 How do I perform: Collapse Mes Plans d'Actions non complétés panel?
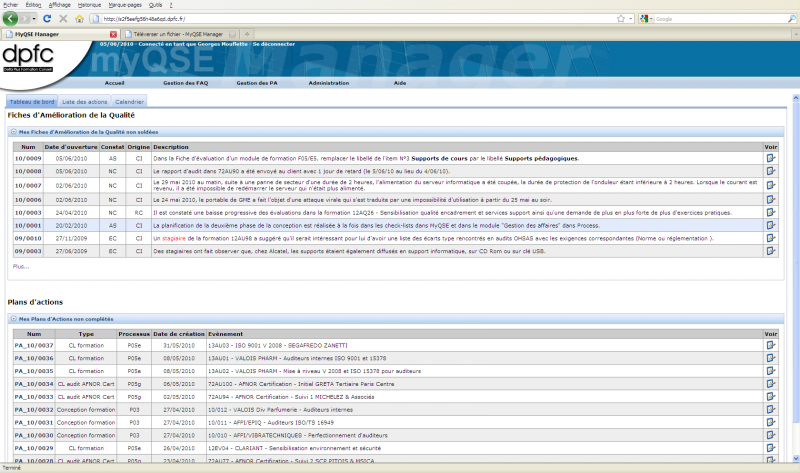click(14, 319)
